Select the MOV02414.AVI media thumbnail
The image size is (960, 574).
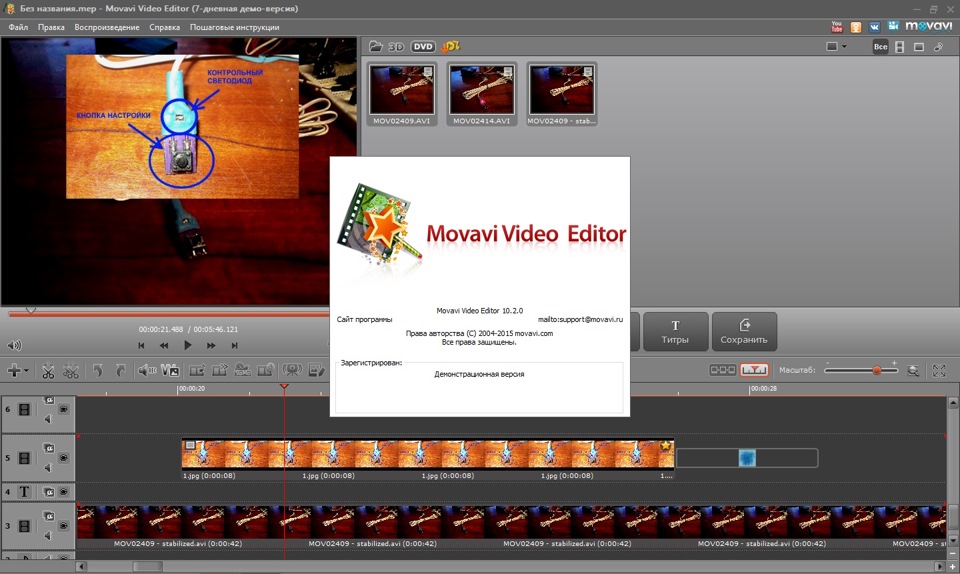click(x=481, y=94)
